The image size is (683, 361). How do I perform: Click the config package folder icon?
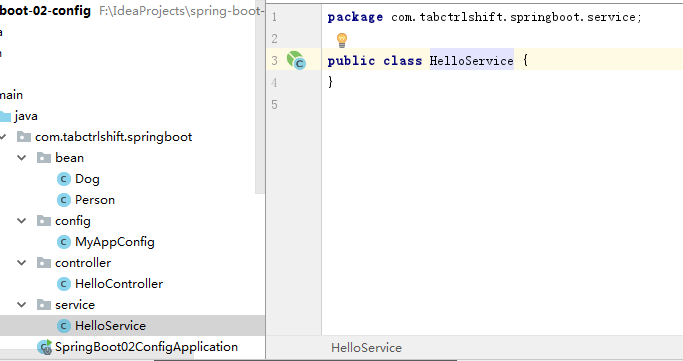(44, 221)
